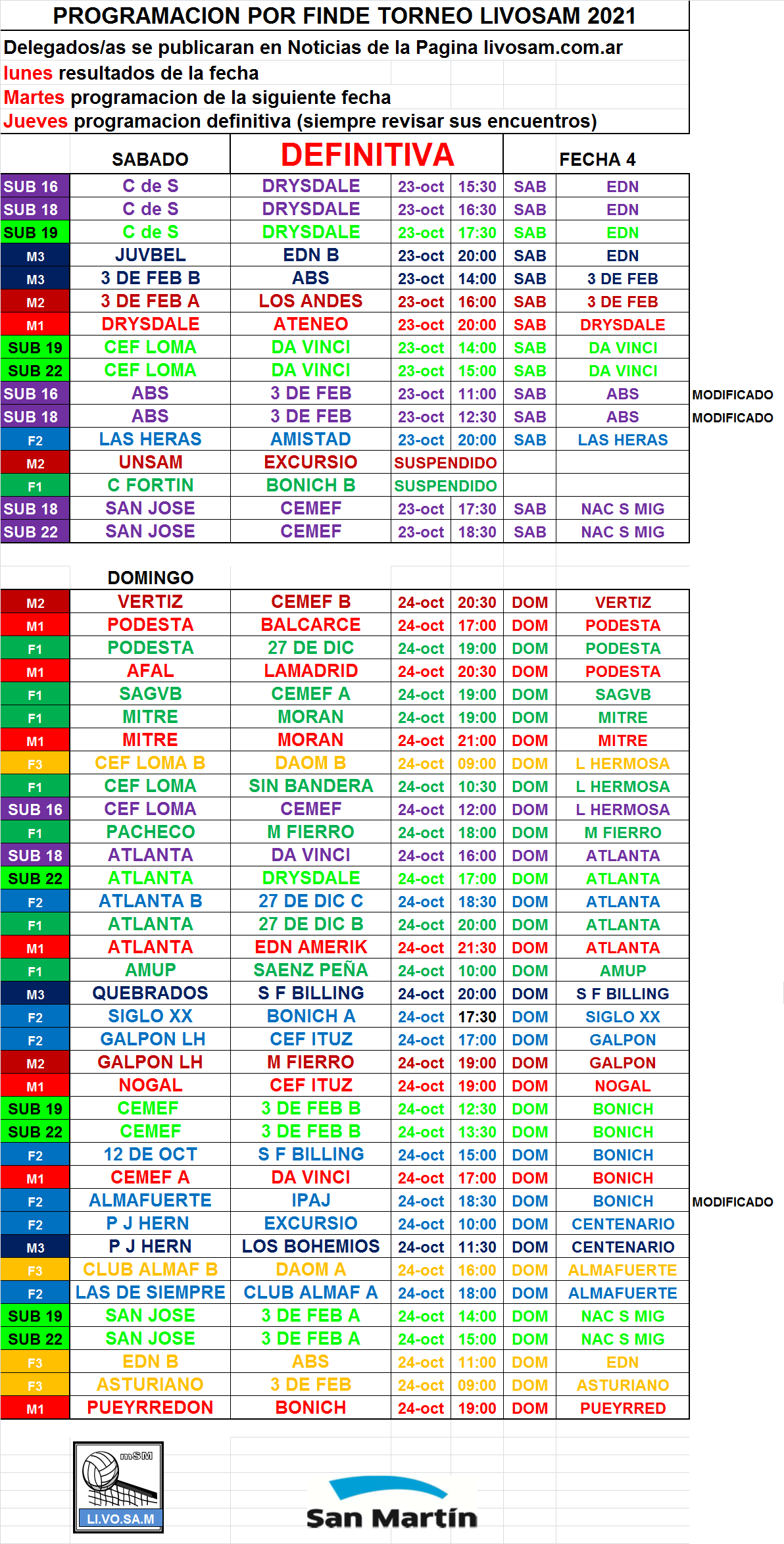
Task: Select the DEFINITIVA heading
Action: [367, 155]
